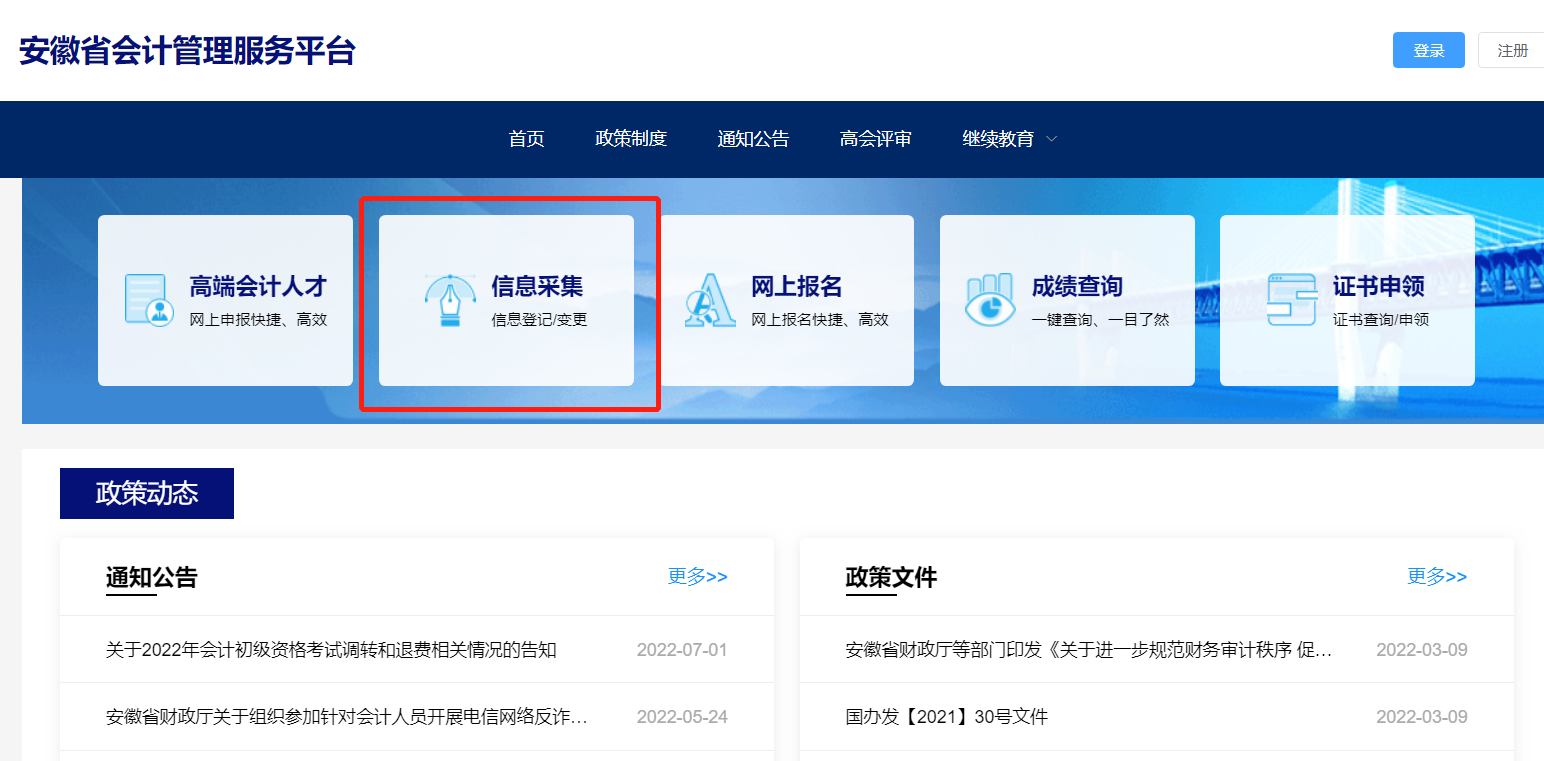The height and width of the screenshot is (761, 1544).
Task: Click the 证书申领 certificate icon
Action: (x=1291, y=299)
